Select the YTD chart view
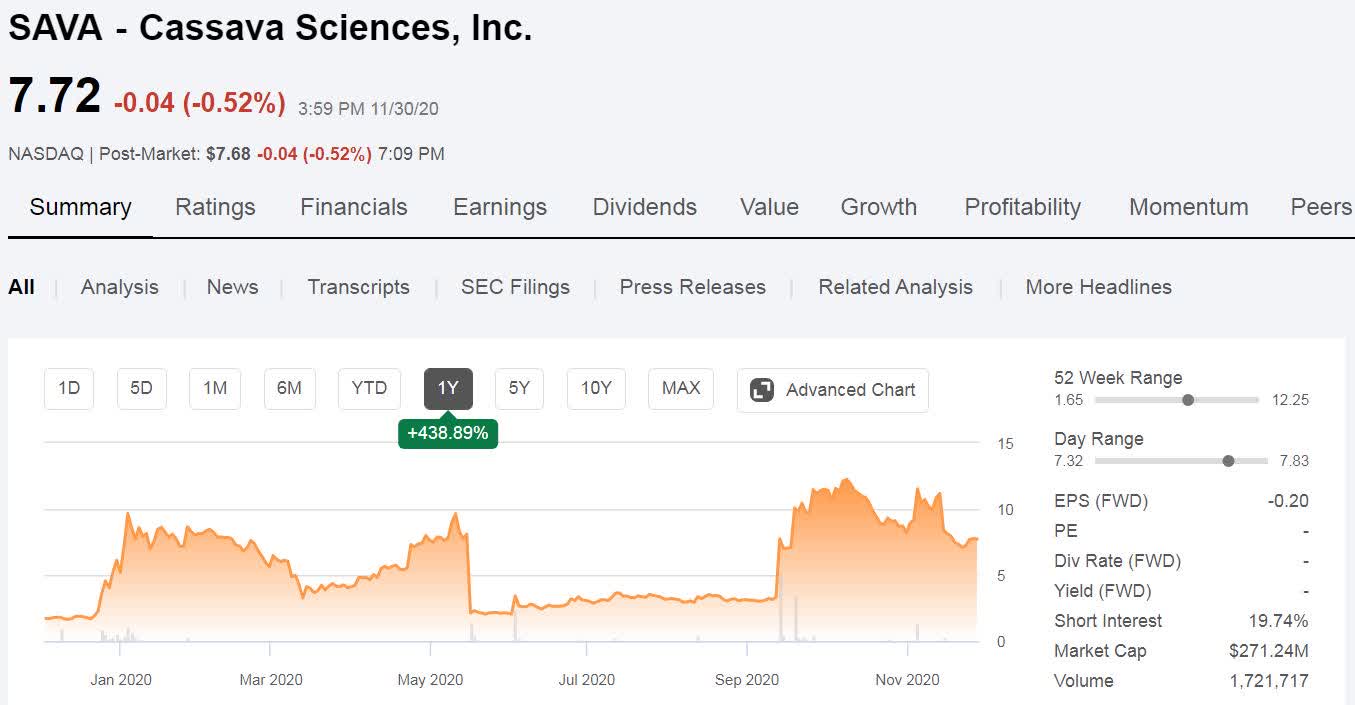 pyautogui.click(x=368, y=389)
